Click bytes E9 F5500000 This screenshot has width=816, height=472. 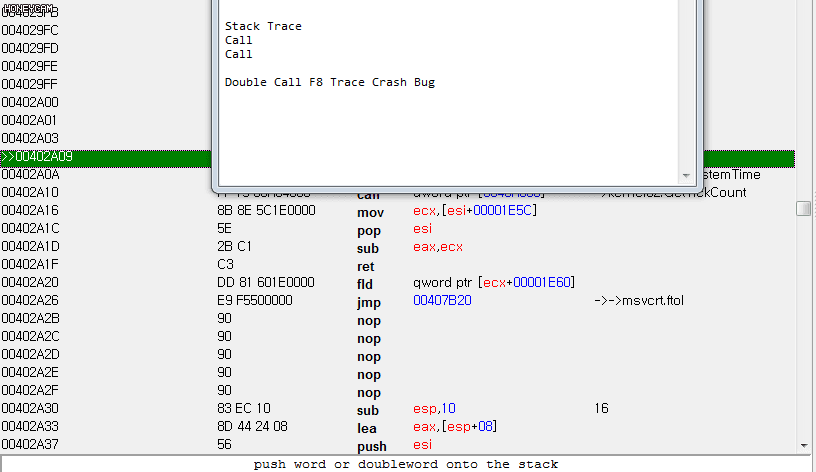click(x=254, y=300)
